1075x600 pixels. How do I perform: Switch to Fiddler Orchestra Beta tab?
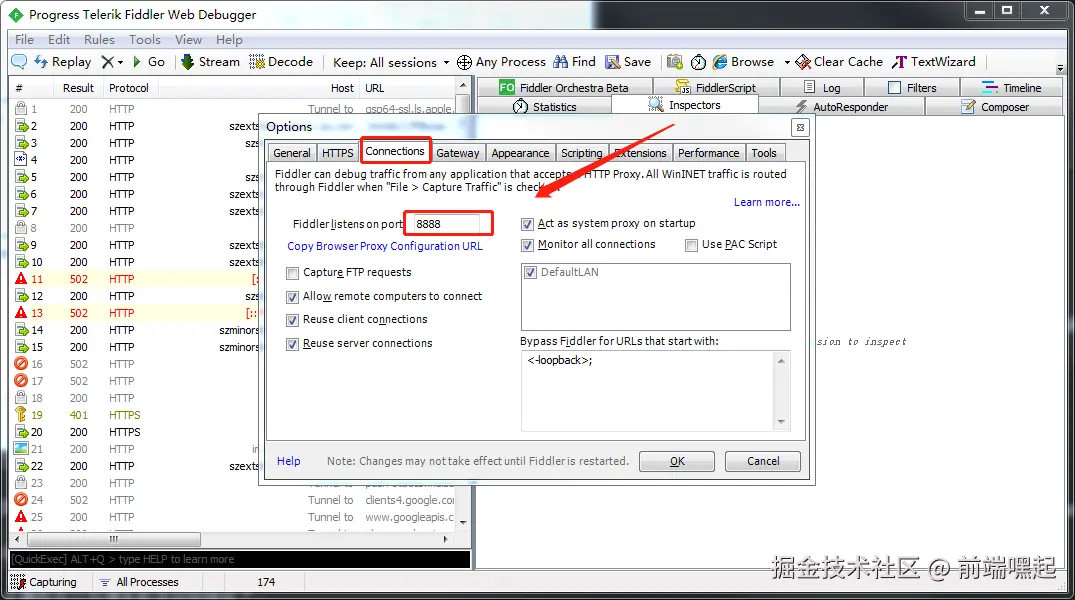[564, 87]
